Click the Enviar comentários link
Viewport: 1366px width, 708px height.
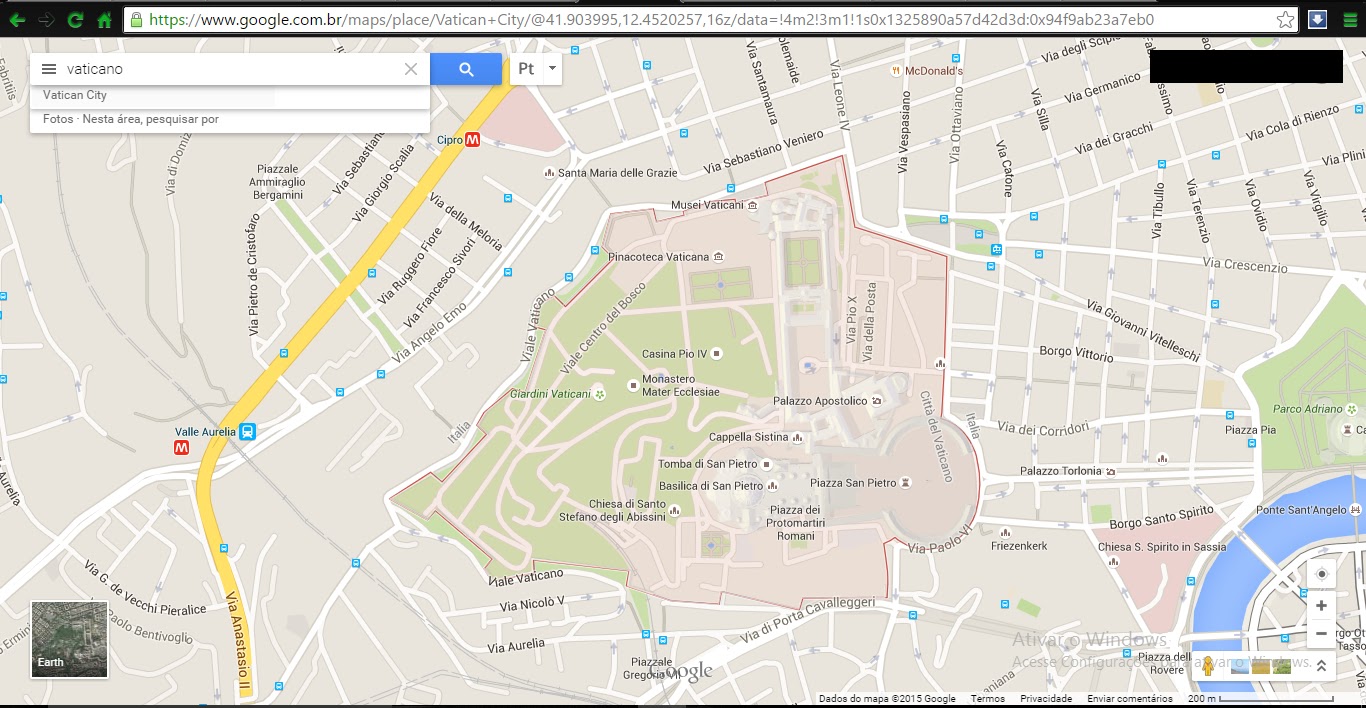(x=1130, y=699)
